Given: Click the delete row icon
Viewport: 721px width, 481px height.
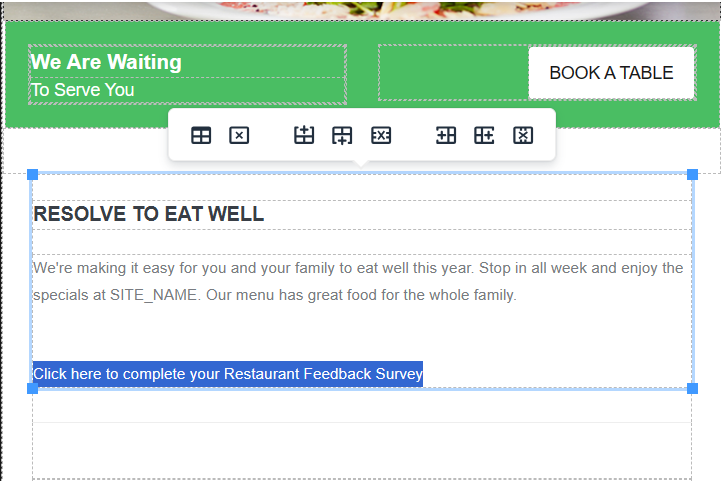Looking at the screenshot, I should pyautogui.click(x=381, y=136).
